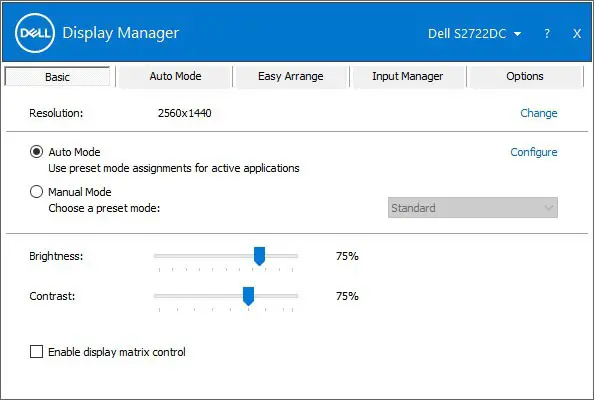Viewport: 595px width, 401px height.
Task: Click 'Use preset mode assignments for active applications'
Action: click(174, 168)
